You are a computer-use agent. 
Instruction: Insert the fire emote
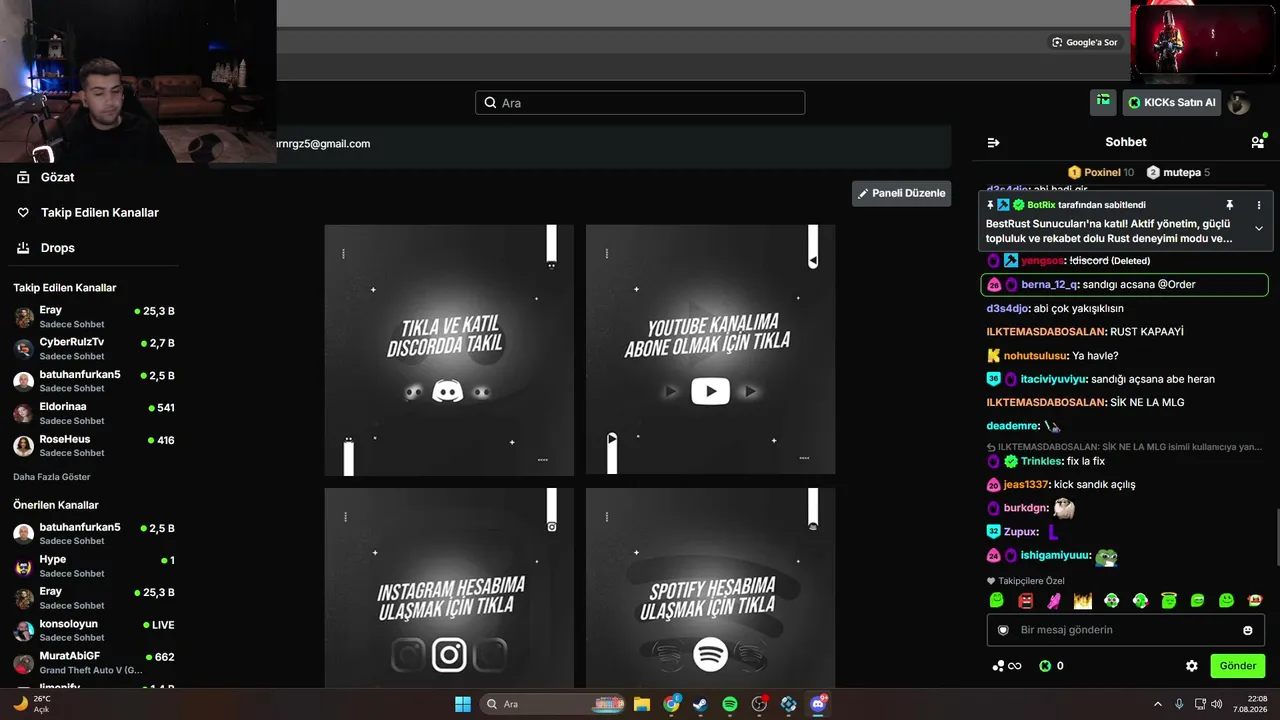click(1083, 600)
